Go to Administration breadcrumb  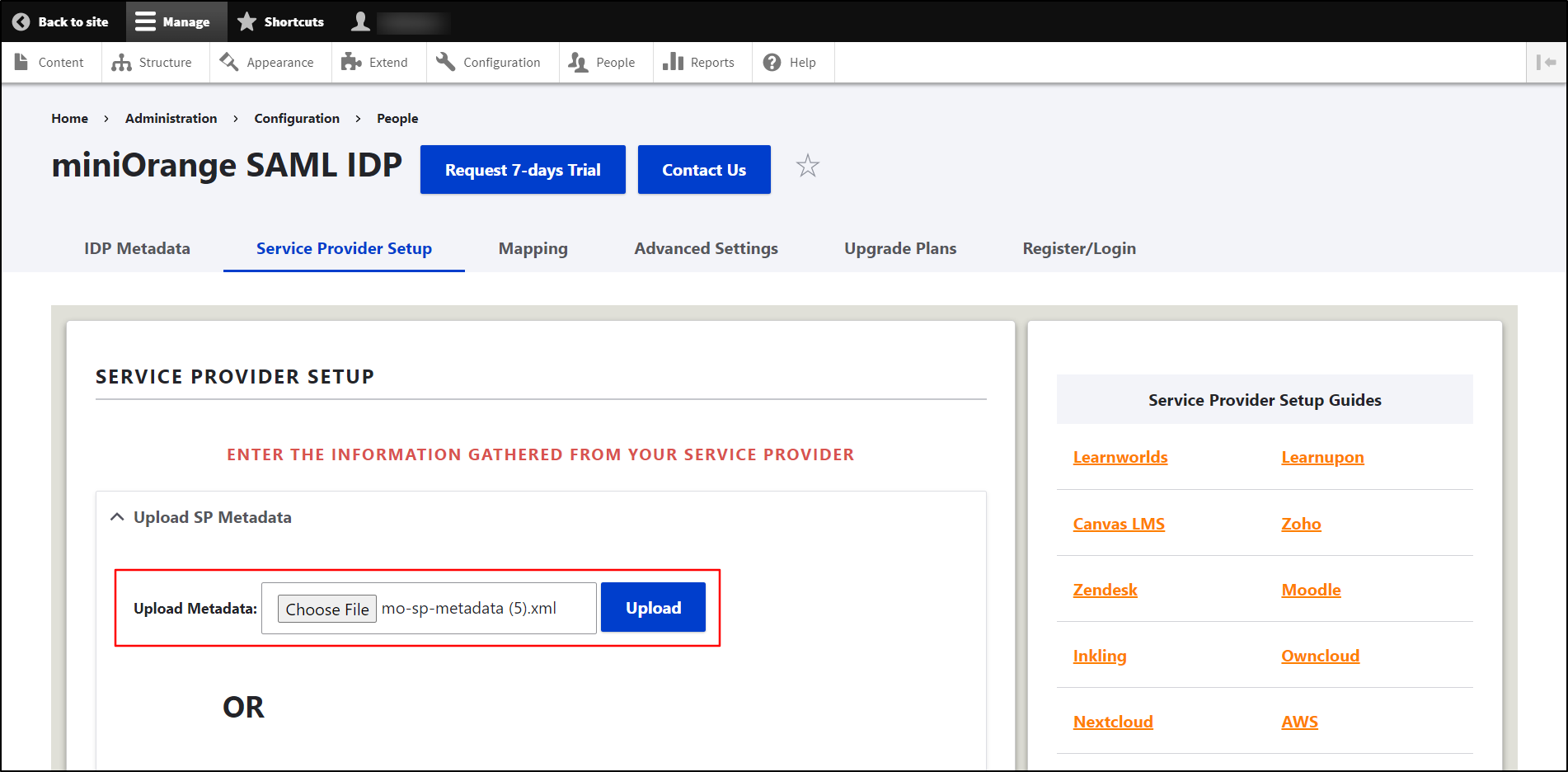pos(171,118)
